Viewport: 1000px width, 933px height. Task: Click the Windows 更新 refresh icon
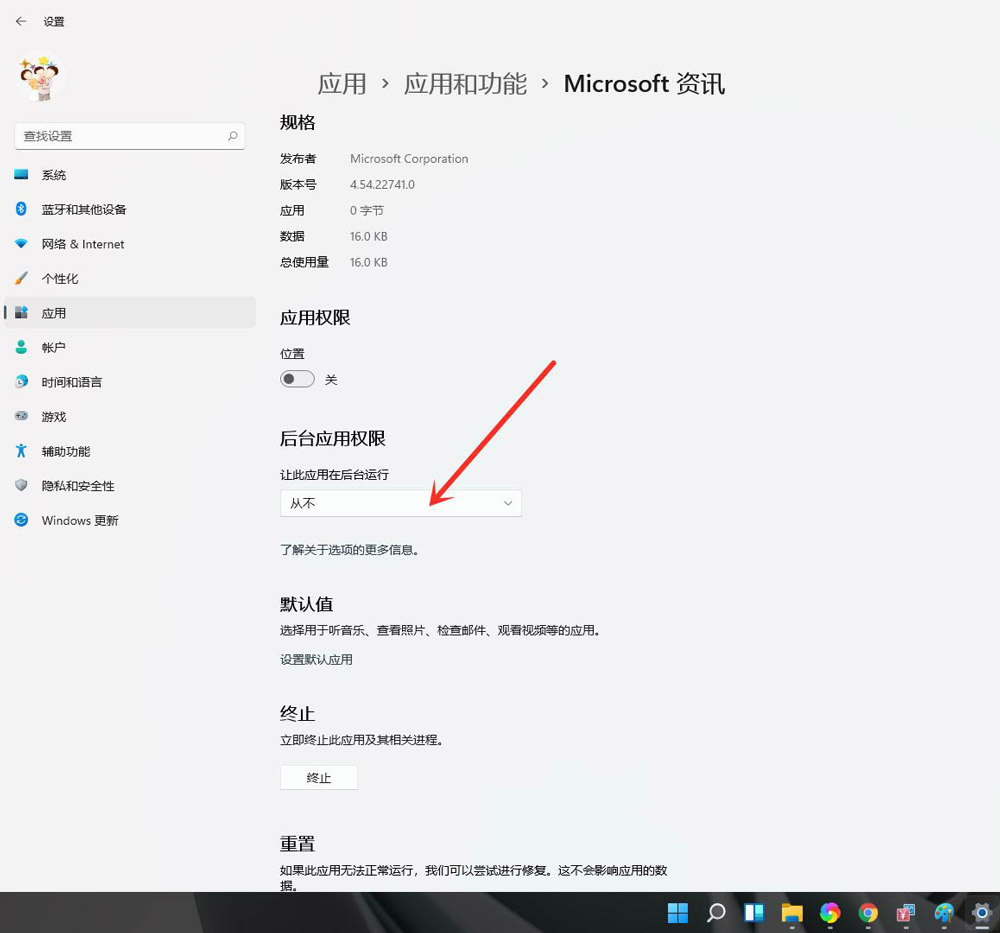click(x=21, y=520)
